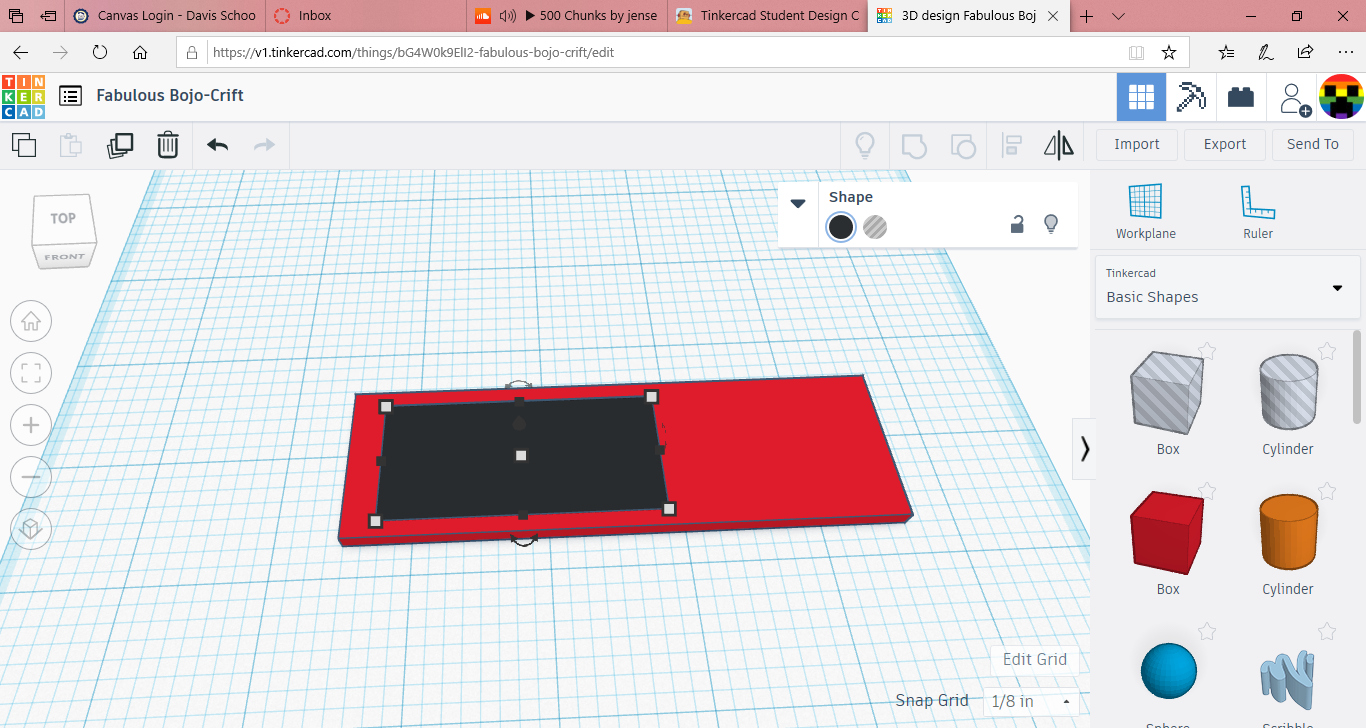Image resolution: width=1366 pixels, height=728 pixels.
Task: Click the Show All lightbulb in toolbar
Action: (x=865, y=145)
